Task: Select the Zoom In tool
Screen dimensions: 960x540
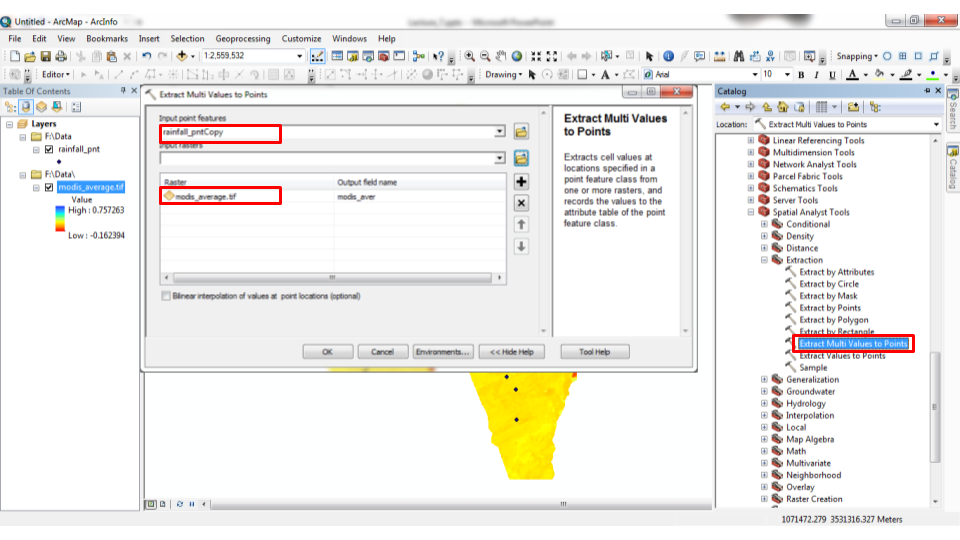Action: 470,56
